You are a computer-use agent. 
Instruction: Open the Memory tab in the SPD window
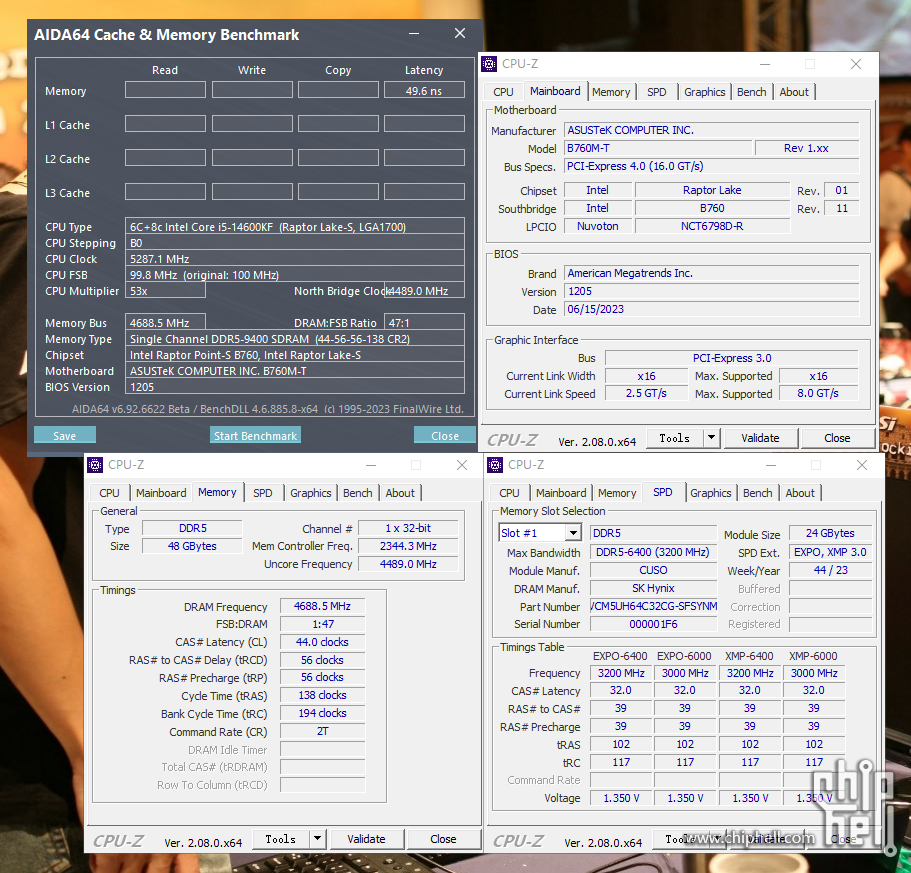coord(617,493)
